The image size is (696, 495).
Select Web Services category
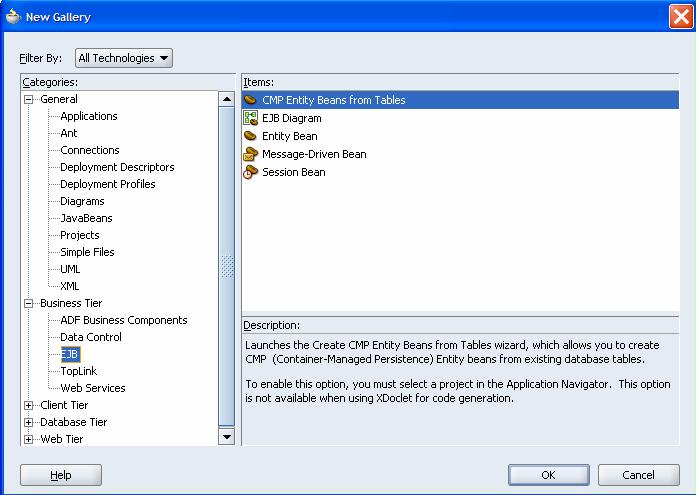pos(93,388)
